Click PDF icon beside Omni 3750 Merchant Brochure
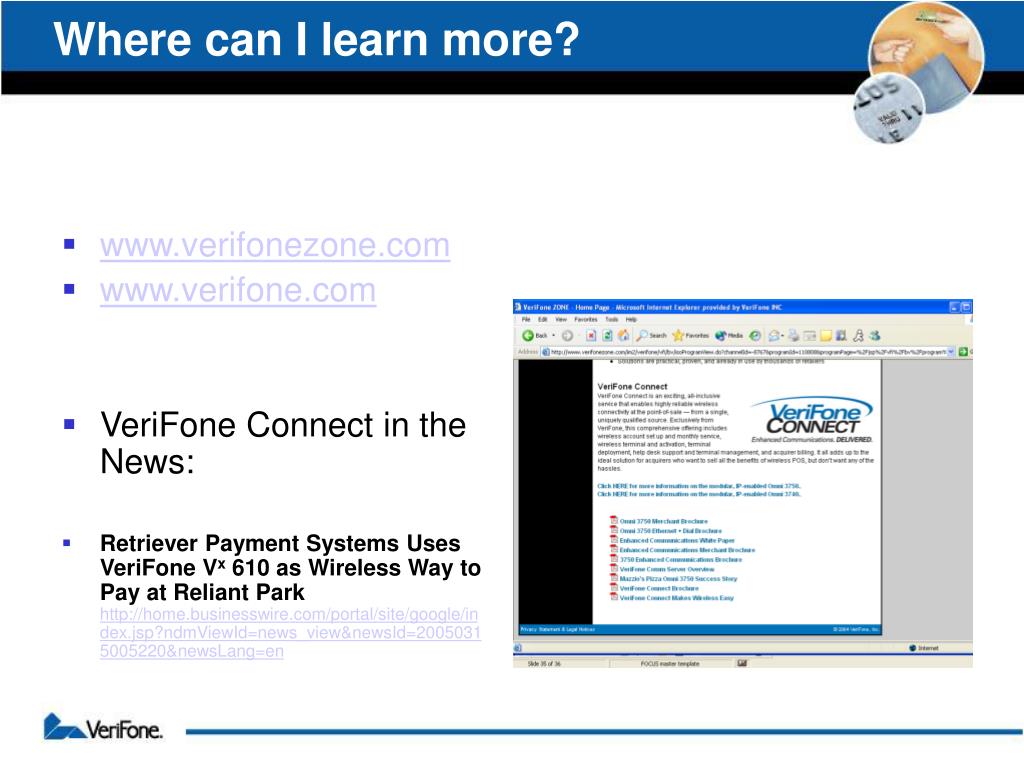This screenshot has height=768, width=1024. click(x=614, y=520)
